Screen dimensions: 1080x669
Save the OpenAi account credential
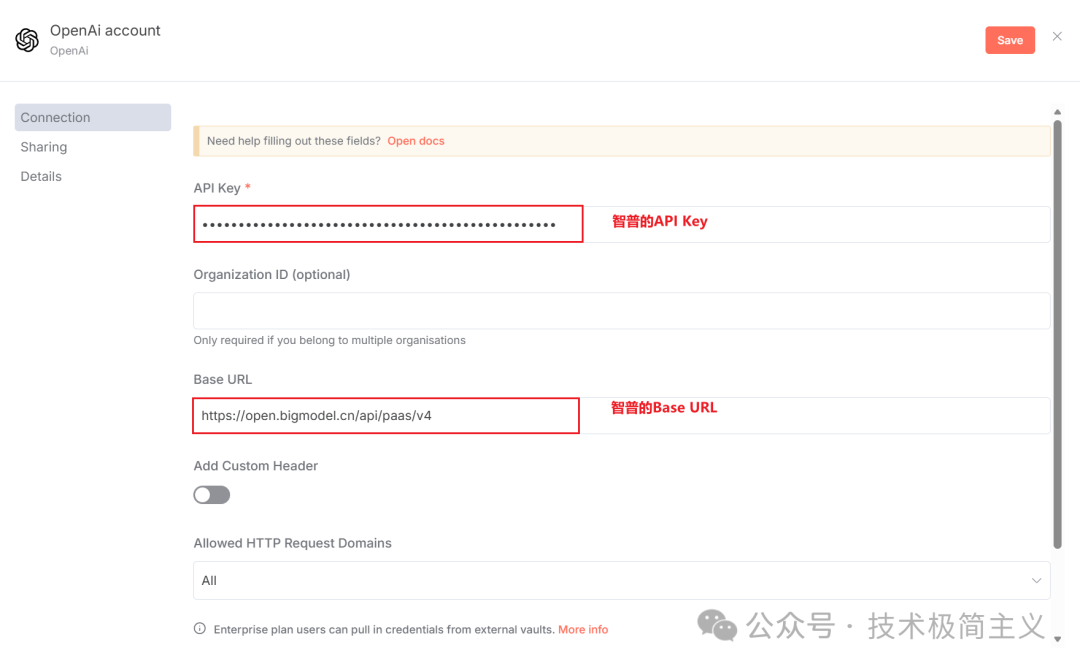coord(1010,40)
